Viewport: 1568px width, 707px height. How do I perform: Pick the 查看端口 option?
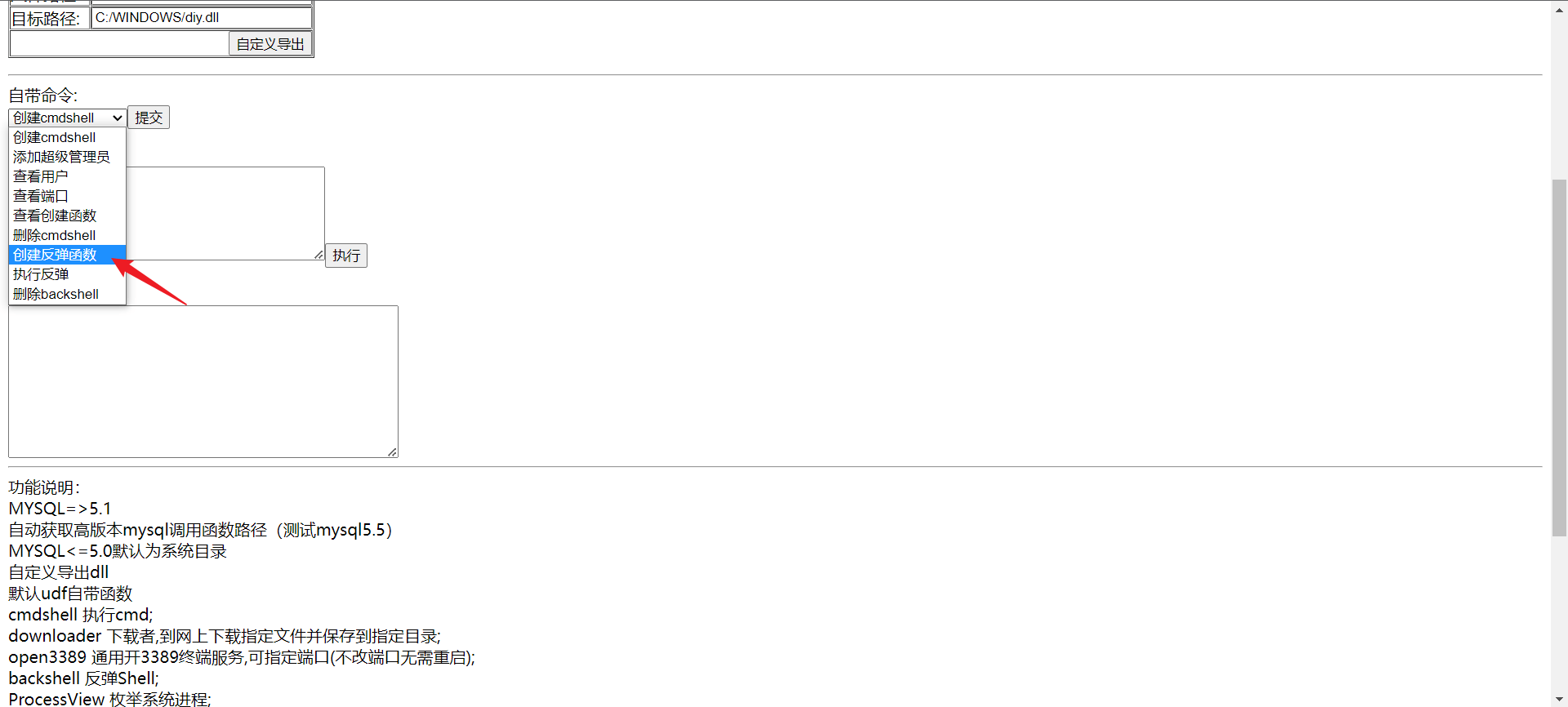point(41,196)
